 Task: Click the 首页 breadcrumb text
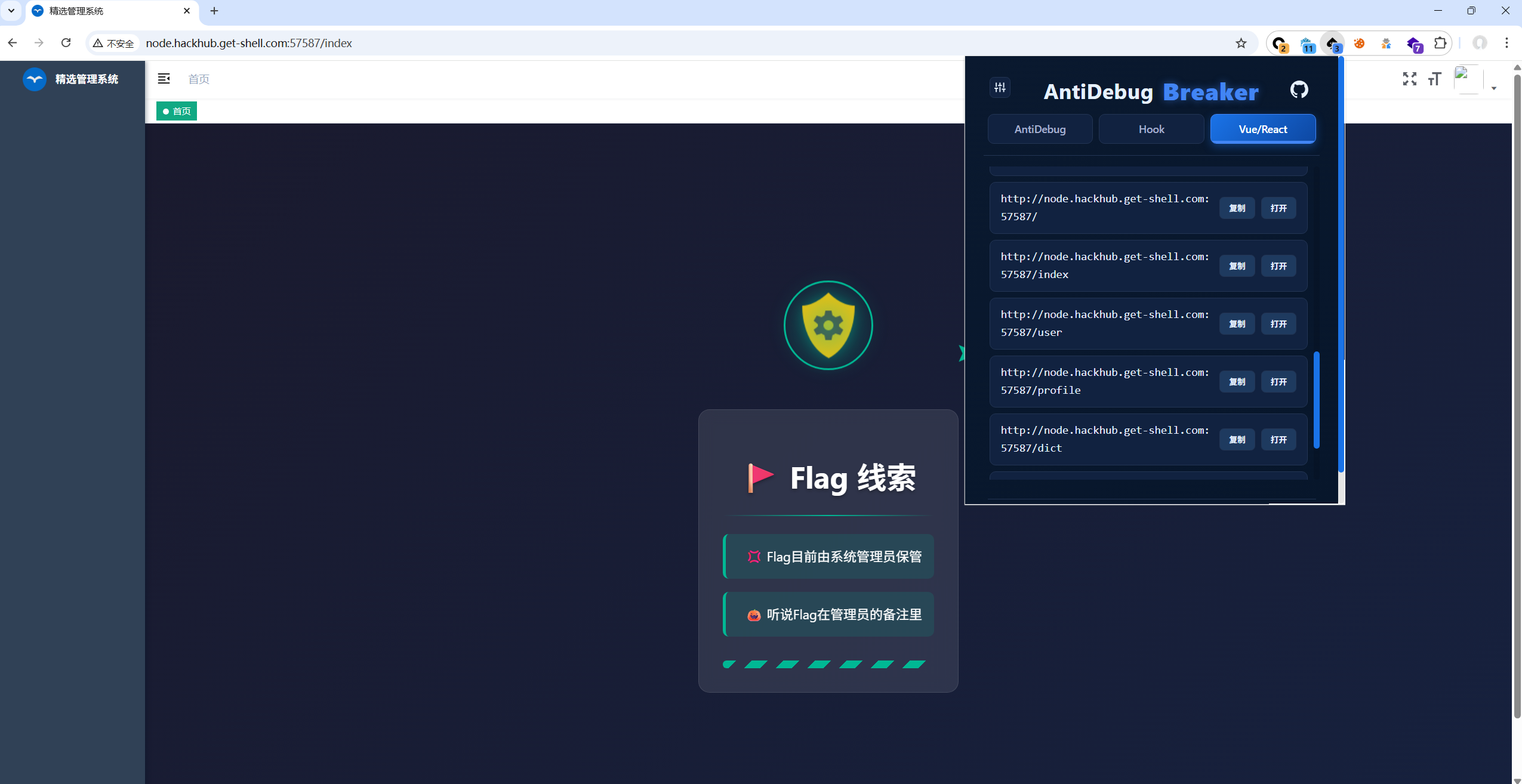pos(199,79)
